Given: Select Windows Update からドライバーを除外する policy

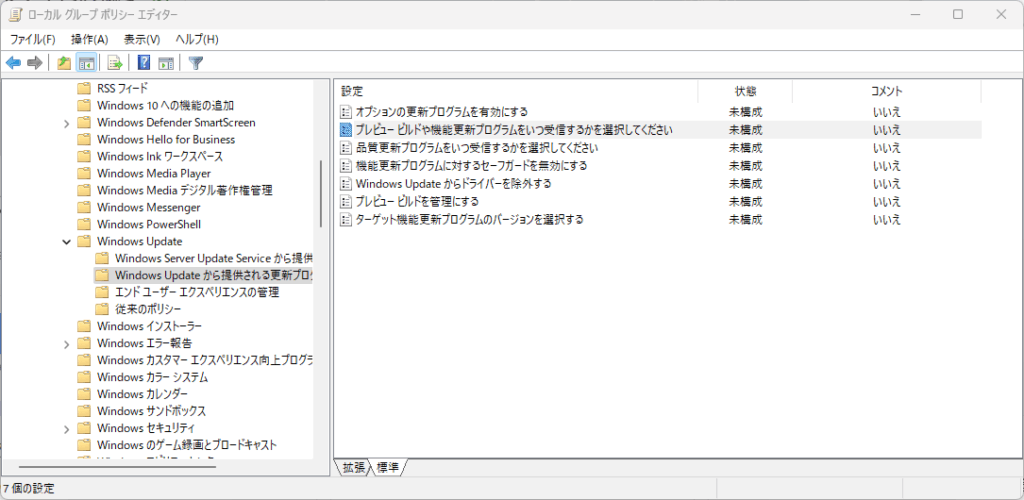Looking at the screenshot, I should (454, 183).
